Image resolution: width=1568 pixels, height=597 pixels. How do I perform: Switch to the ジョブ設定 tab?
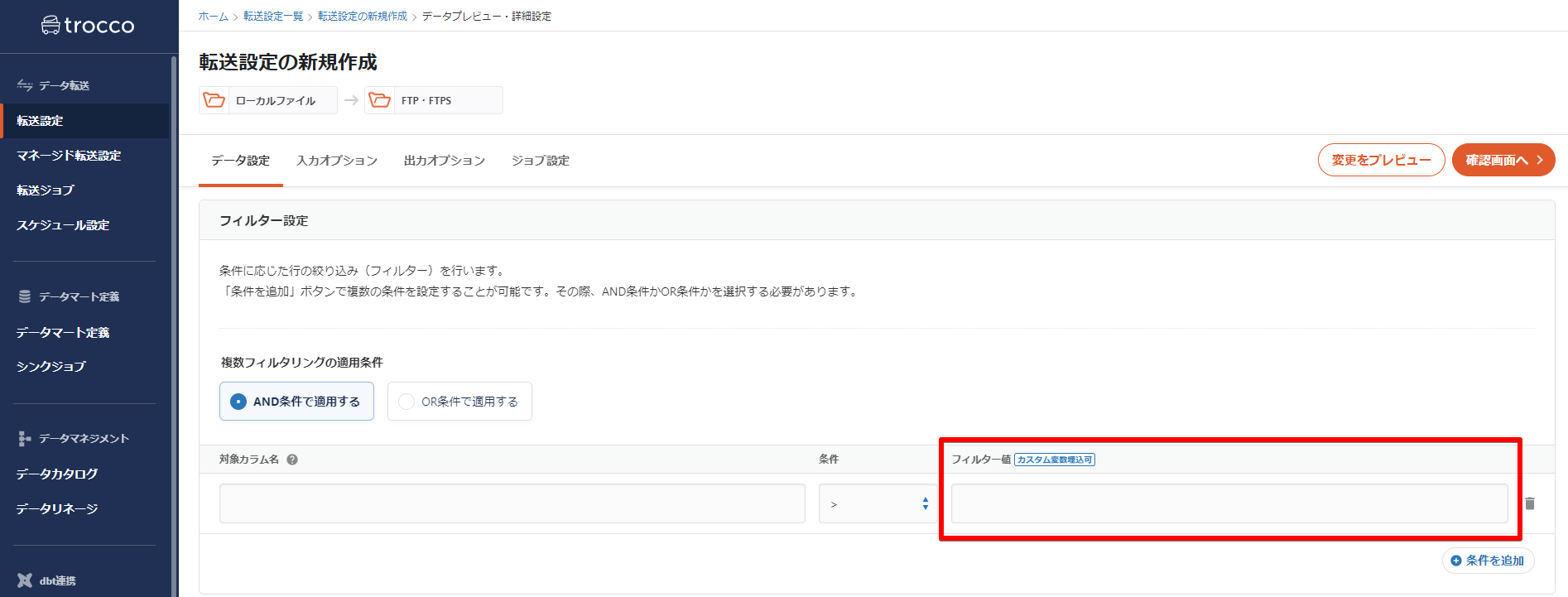[541, 161]
